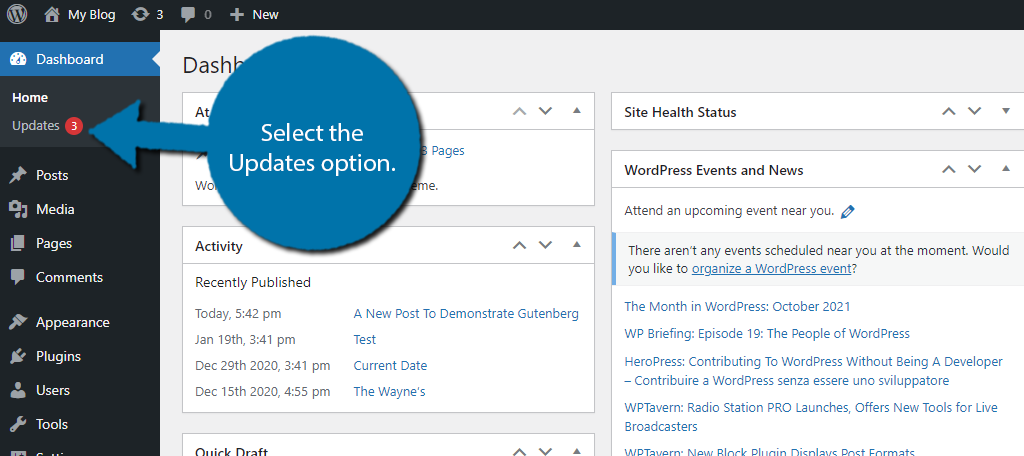Open the comments bubble in admin bar
Screen dimensions: 1024x456
point(188,15)
